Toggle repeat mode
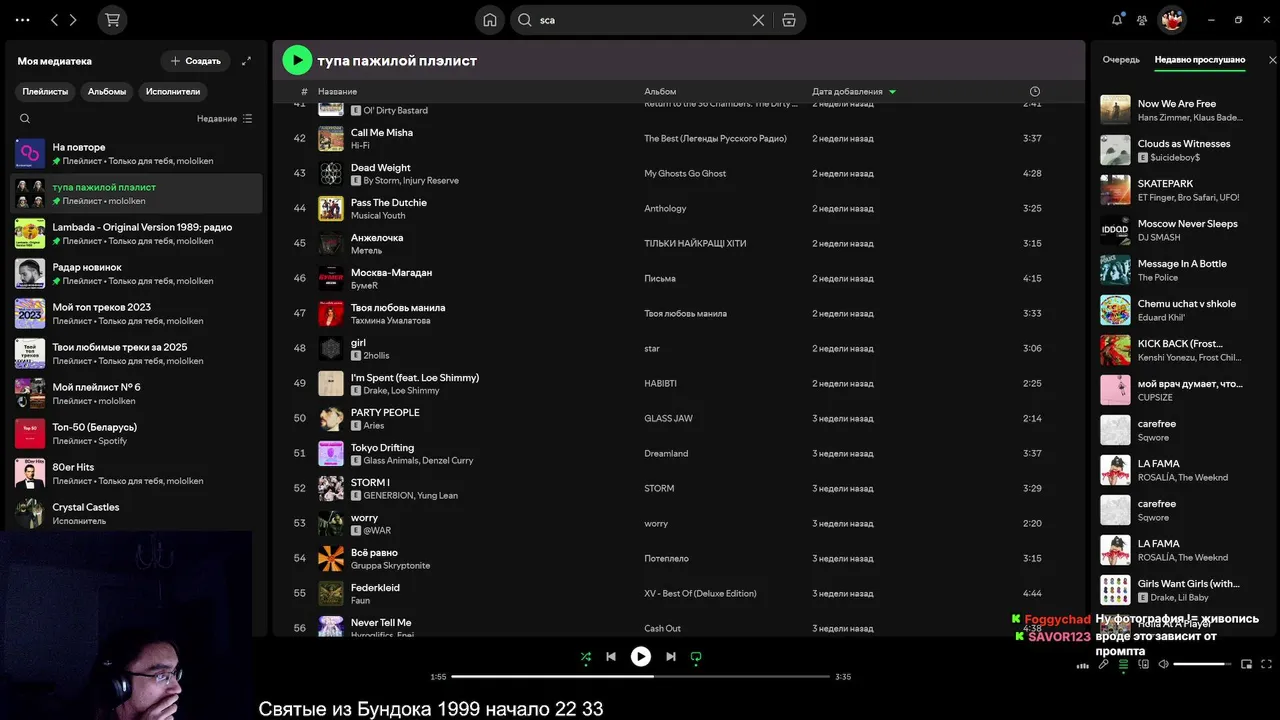1280x720 pixels. (x=696, y=657)
